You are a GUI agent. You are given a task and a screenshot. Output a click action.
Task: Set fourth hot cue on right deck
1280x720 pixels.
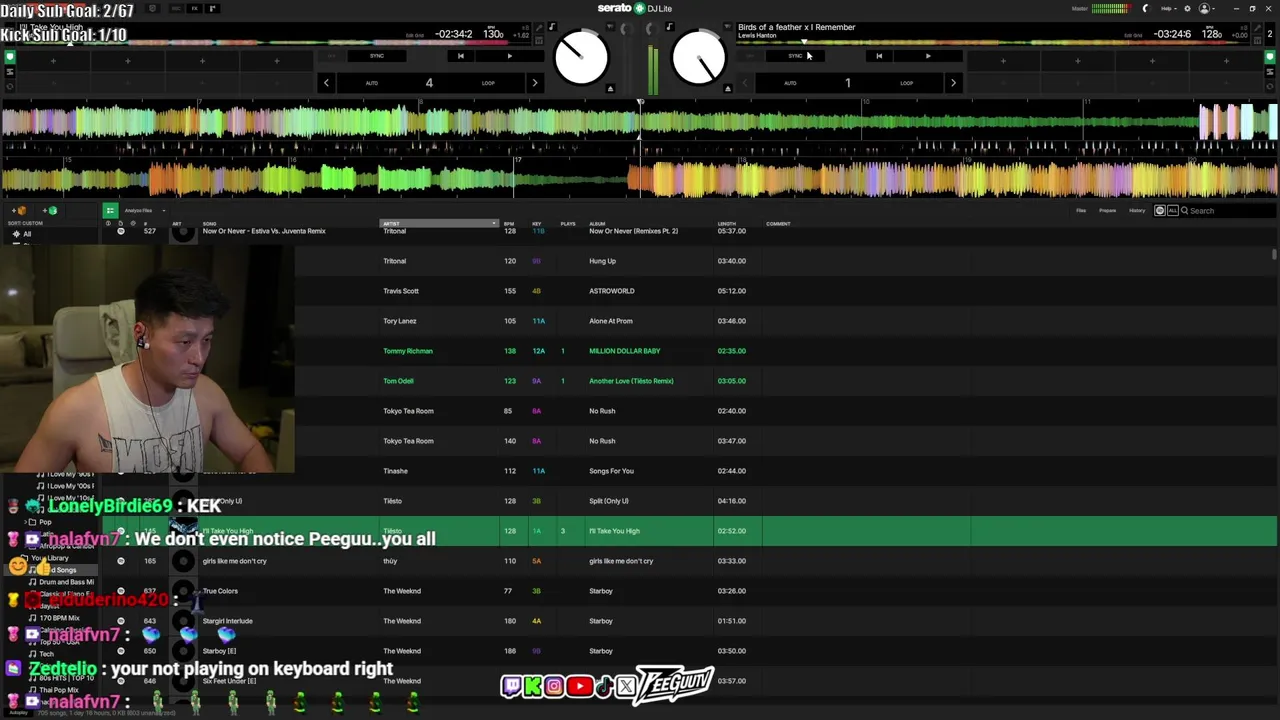tap(1226, 61)
